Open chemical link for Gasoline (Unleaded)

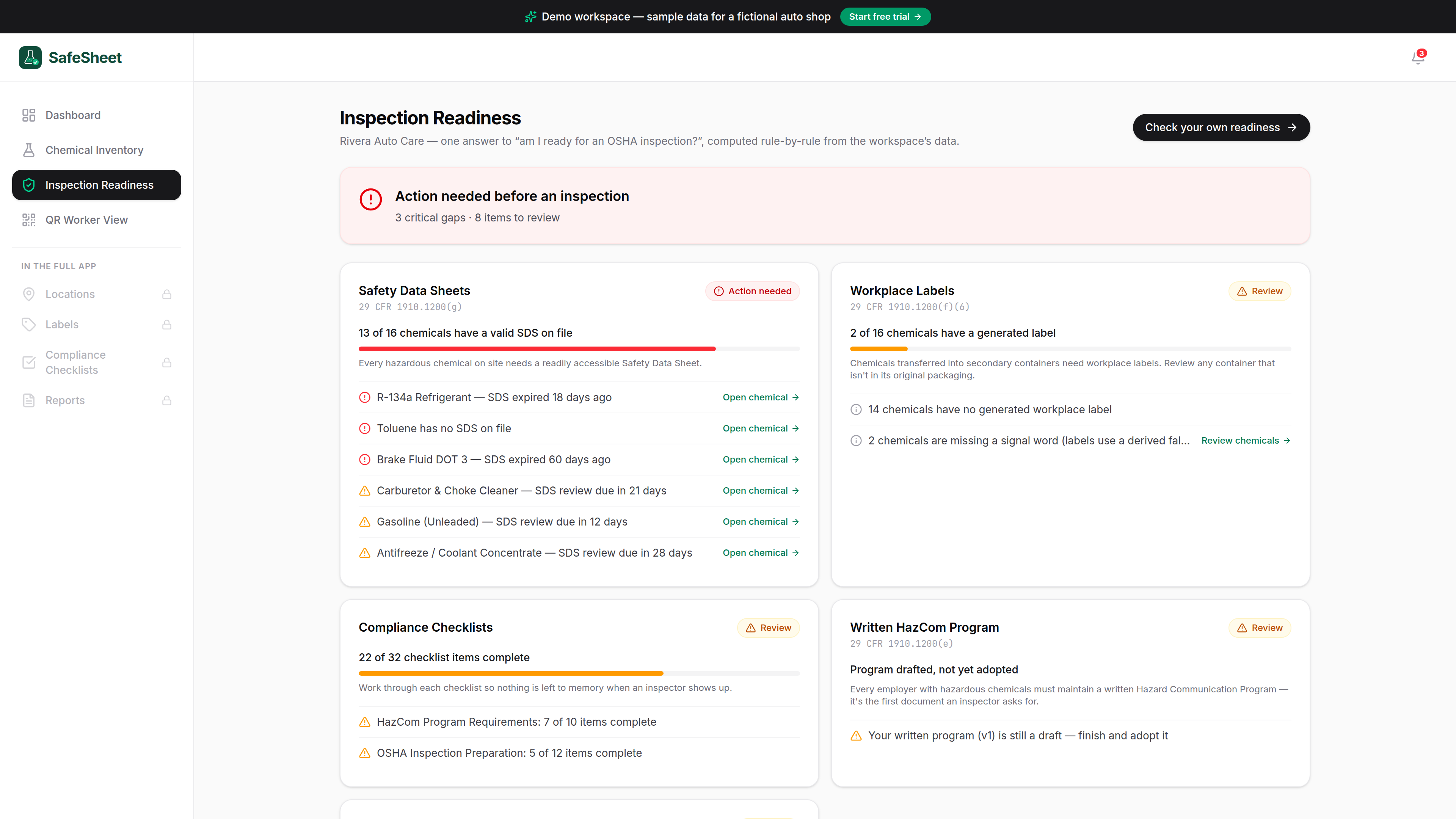[x=761, y=522]
